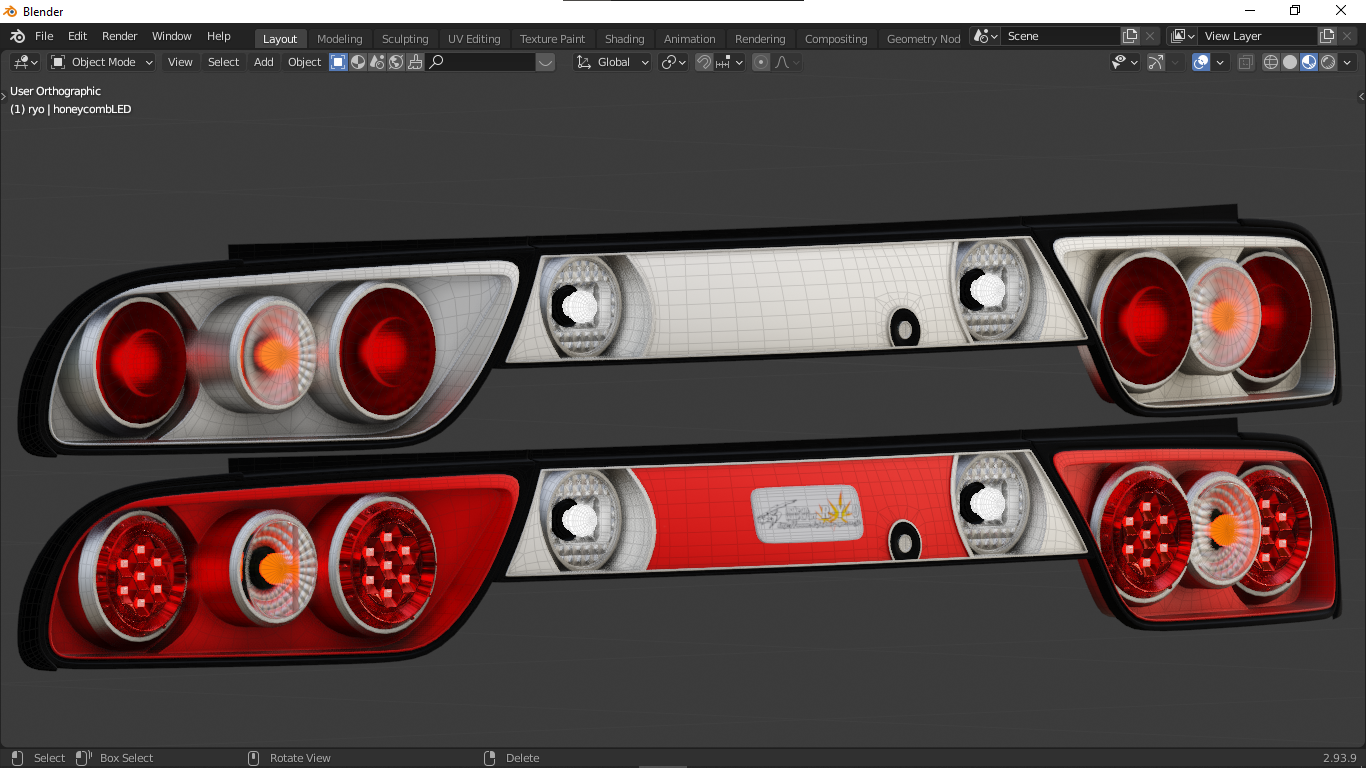Screen dimensions: 1366x768
Task: Click the Scene name field
Action: pos(1062,36)
